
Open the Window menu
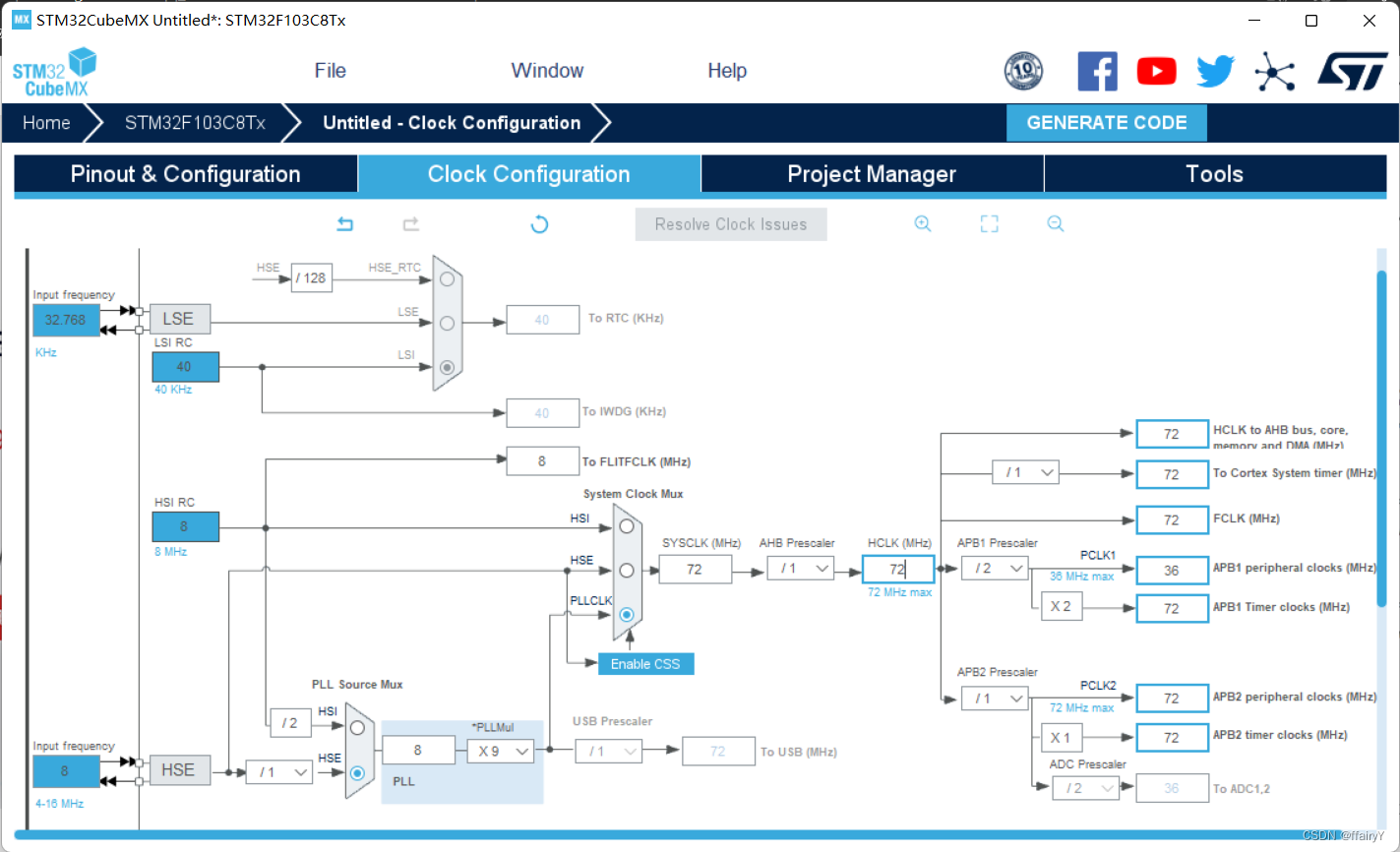pos(547,71)
